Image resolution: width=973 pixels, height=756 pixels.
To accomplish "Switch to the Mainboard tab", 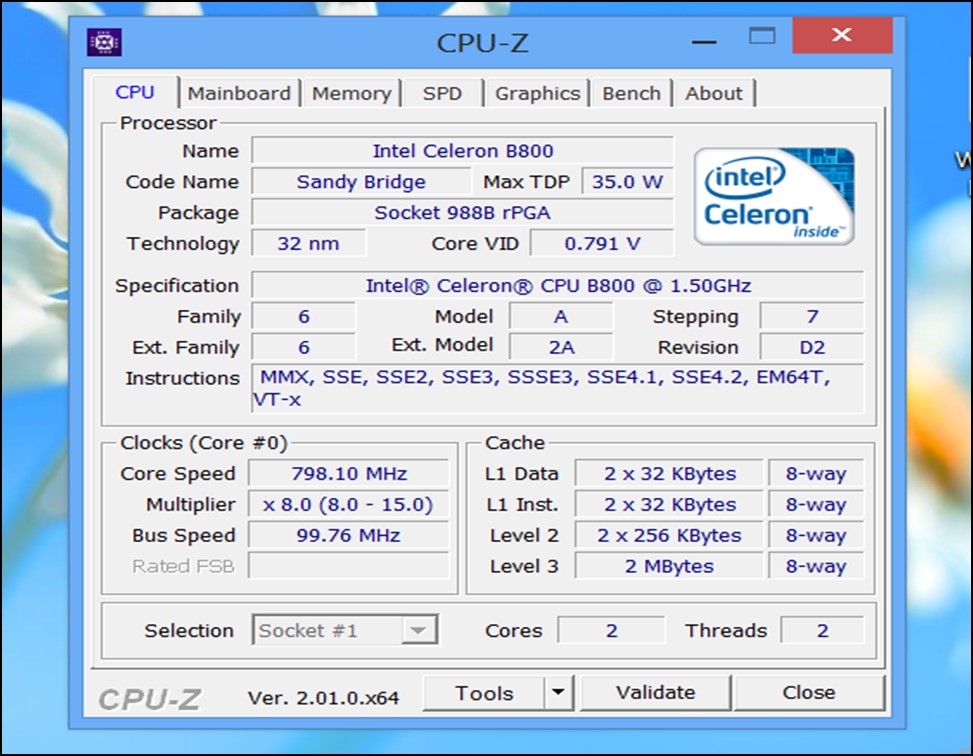I will [239, 94].
